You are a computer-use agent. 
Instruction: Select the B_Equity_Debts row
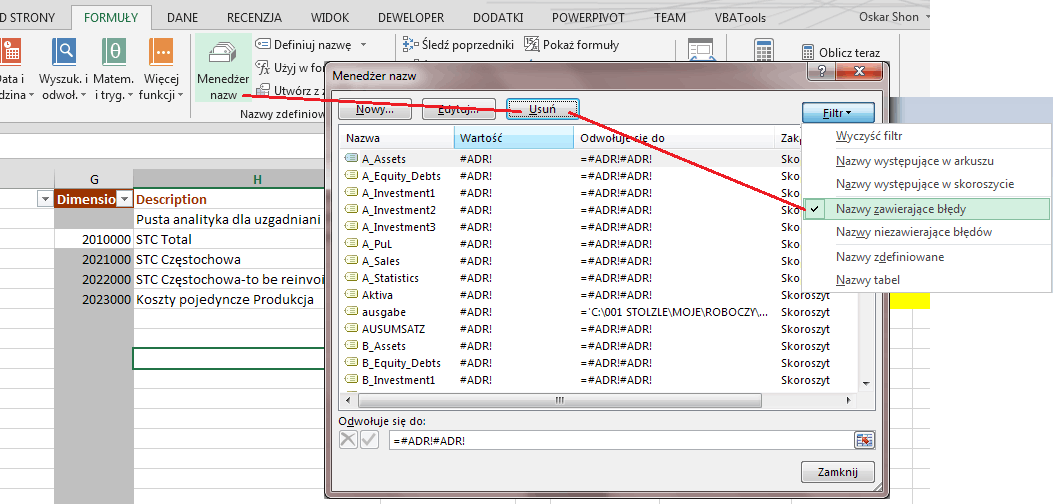coord(600,363)
